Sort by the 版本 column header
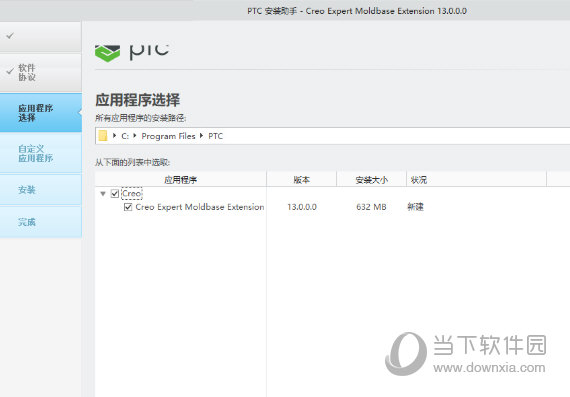This screenshot has height=397, width=570. pos(302,180)
